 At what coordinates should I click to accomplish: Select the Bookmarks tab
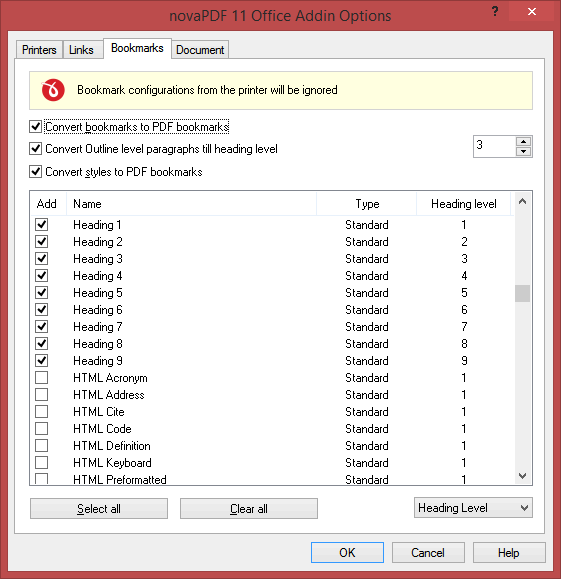[137, 48]
